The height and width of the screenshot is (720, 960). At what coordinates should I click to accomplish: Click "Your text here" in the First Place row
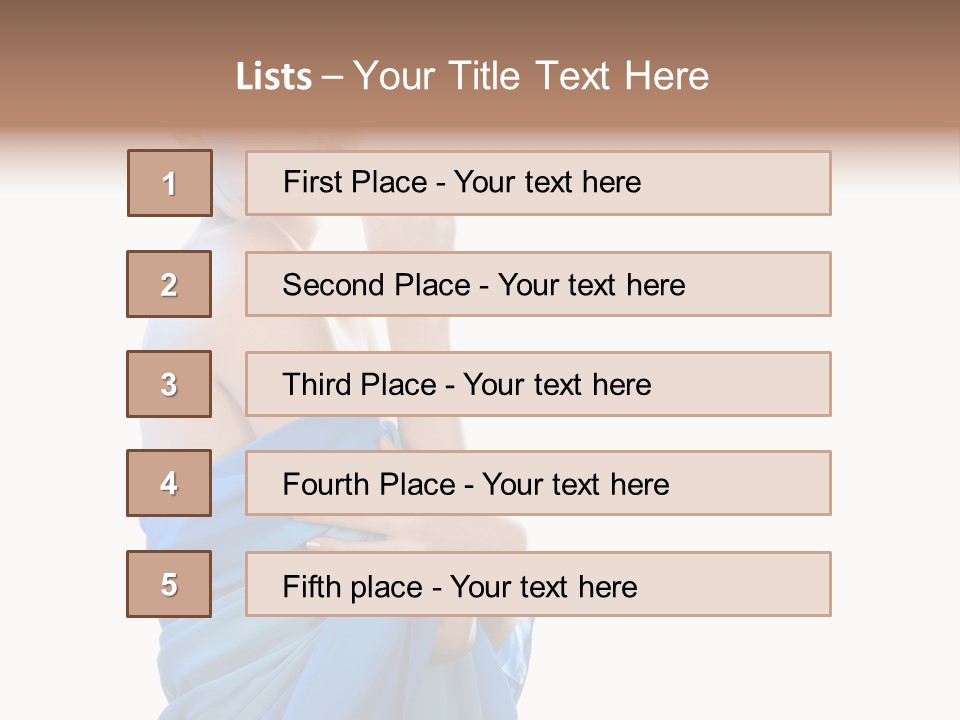pos(547,182)
